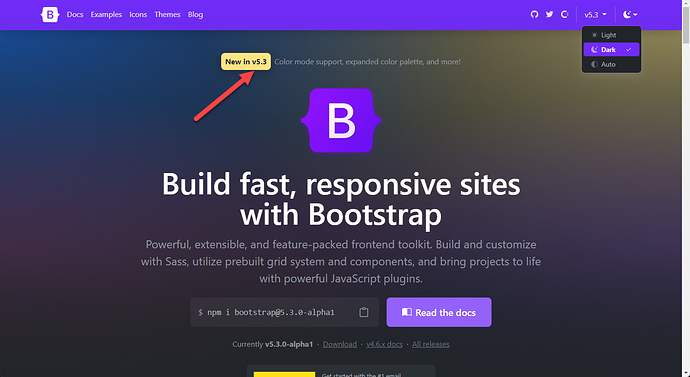Follow the v4.6.x docs link
The height and width of the screenshot is (377, 690).
point(385,344)
